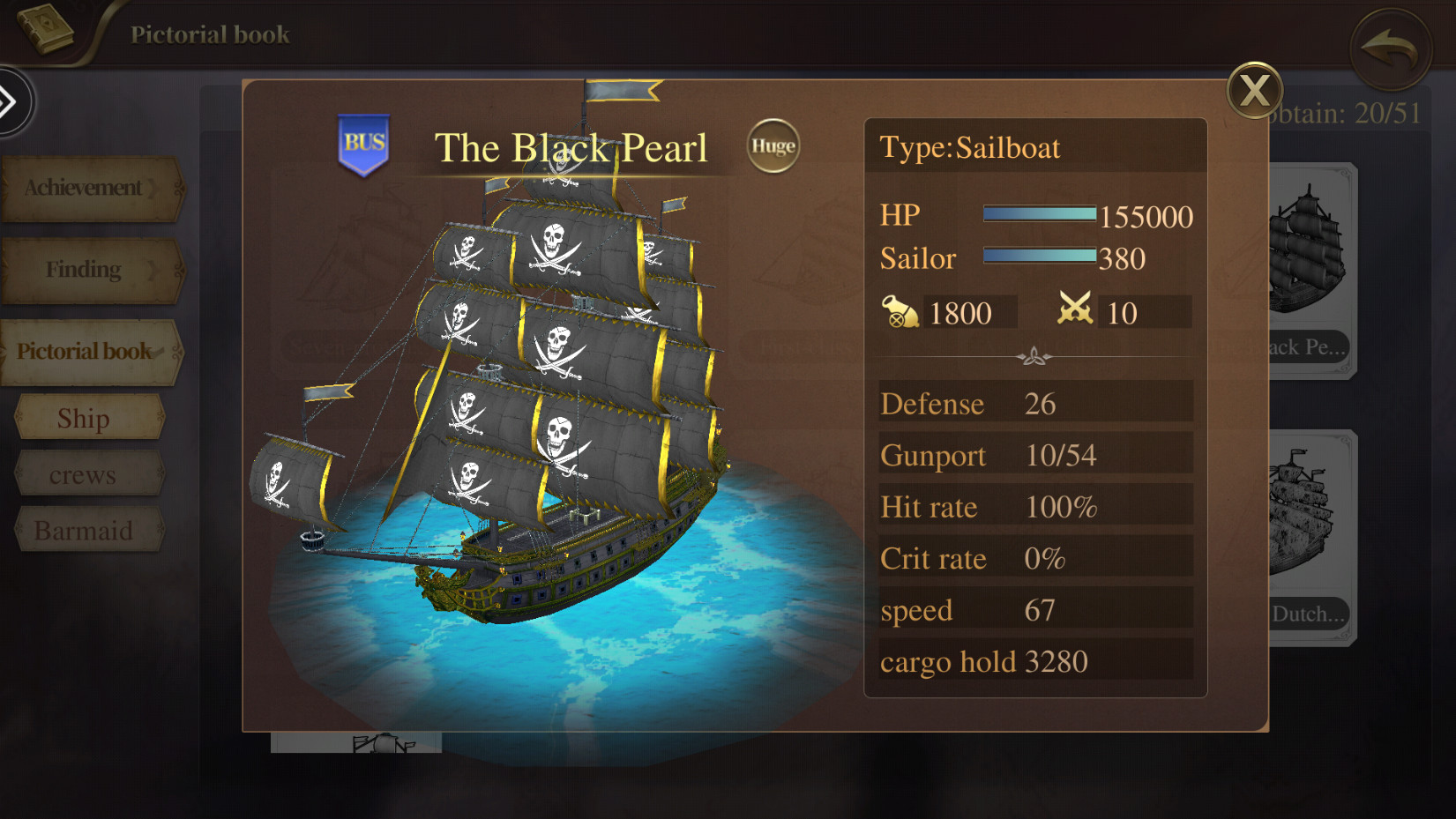The width and height of the screenshot is (1456, 819).
Task: Click the HP progress bar
Action: tap(1039, 214)
